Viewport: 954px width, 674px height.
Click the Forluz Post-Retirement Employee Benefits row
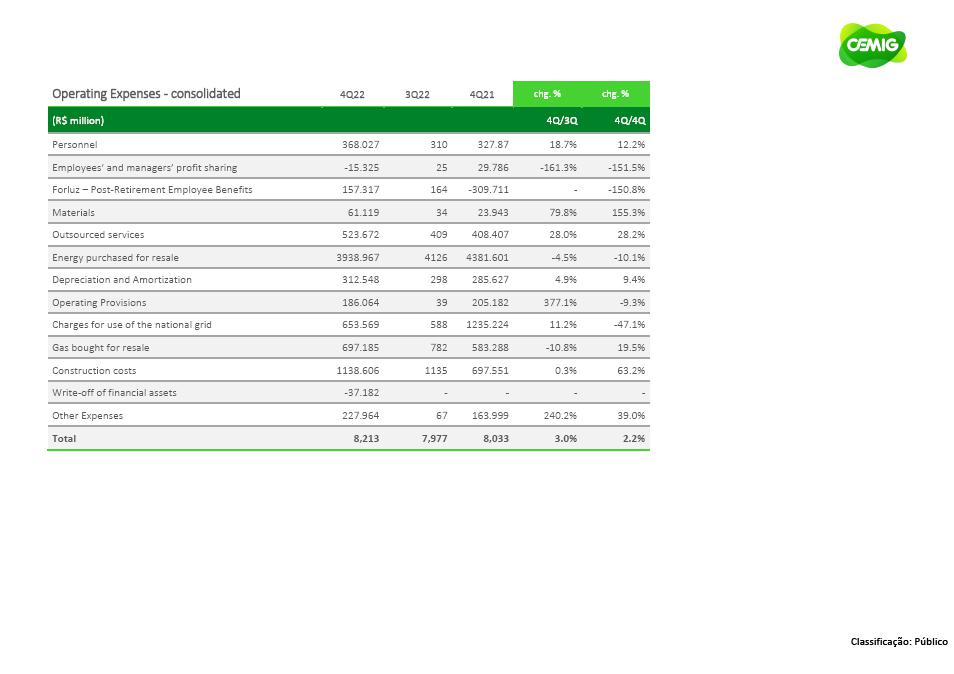[152, 190]
